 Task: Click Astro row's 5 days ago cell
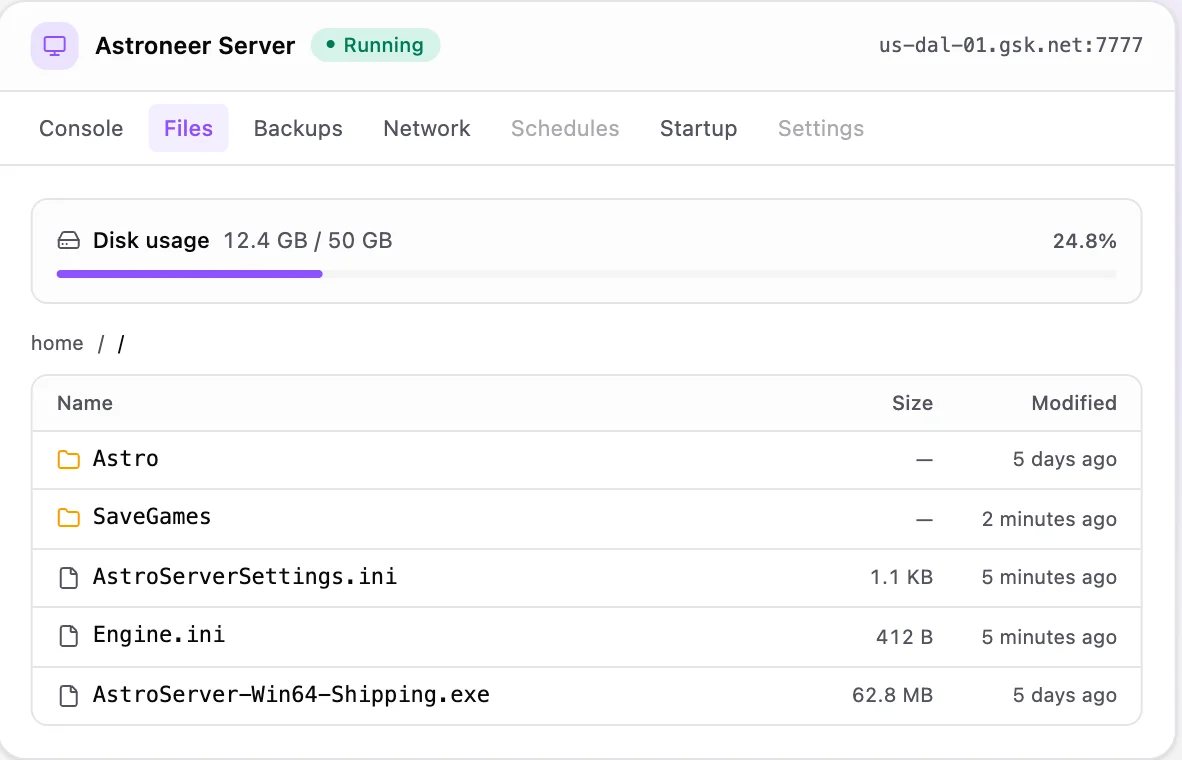point(1064,459)
